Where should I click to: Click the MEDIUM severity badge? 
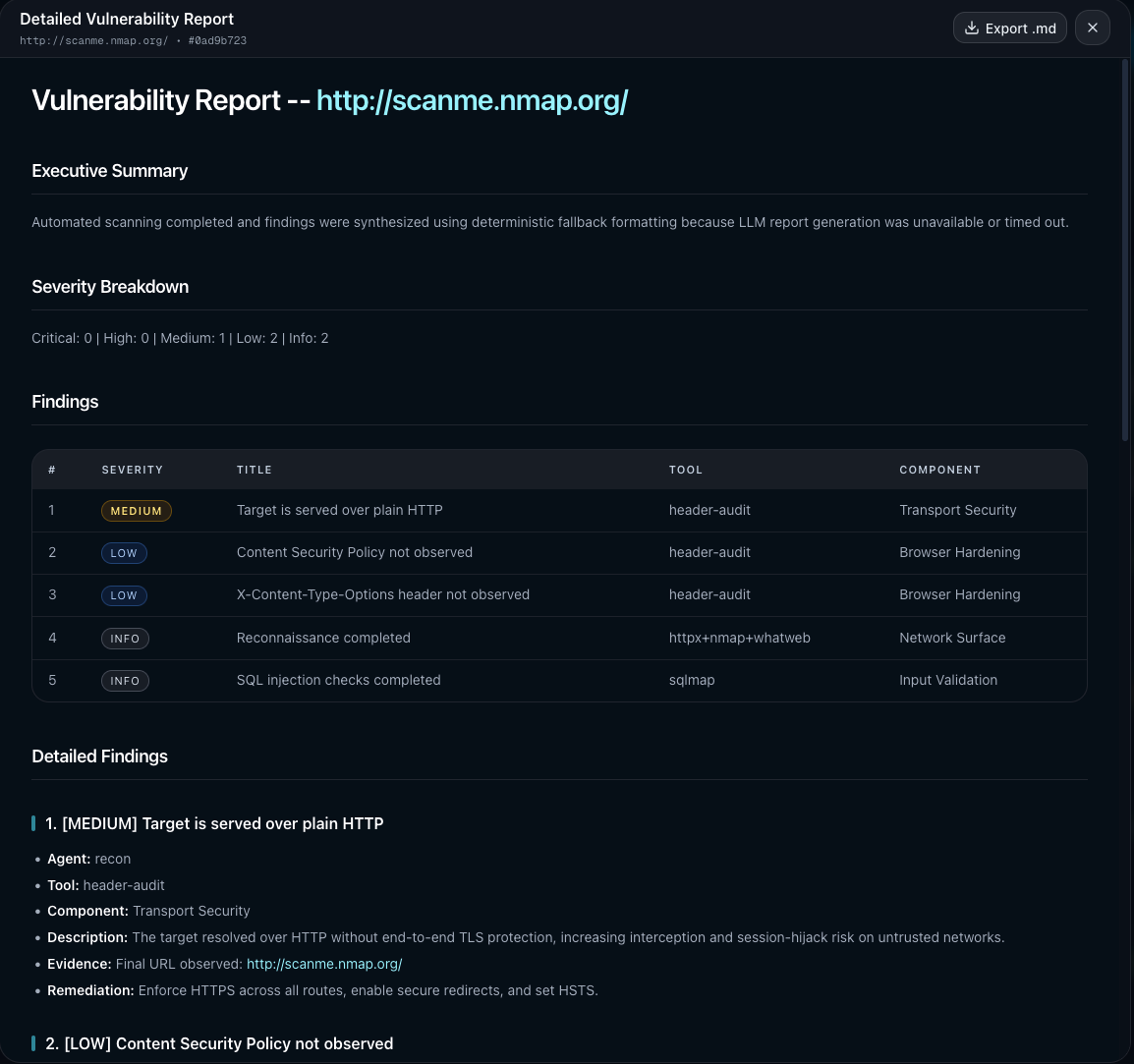point(136,511)
